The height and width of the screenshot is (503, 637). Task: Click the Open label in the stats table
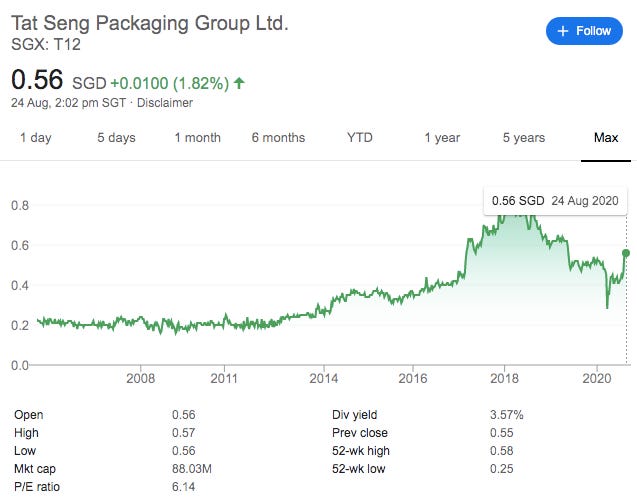point(28,415)
